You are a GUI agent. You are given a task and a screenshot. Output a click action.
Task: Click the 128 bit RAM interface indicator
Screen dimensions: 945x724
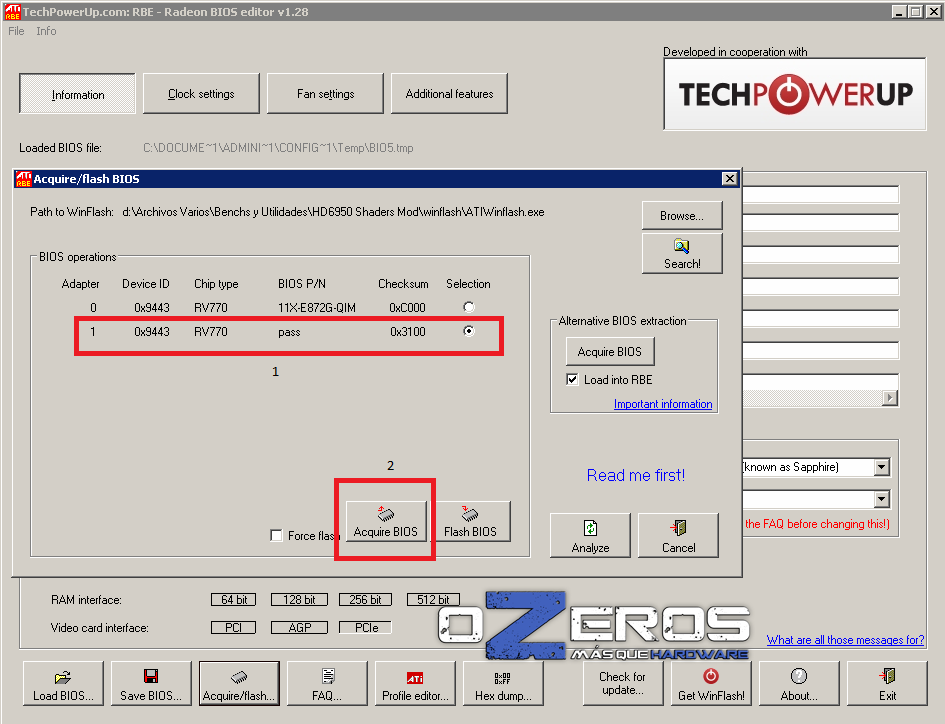pos(300,600)
